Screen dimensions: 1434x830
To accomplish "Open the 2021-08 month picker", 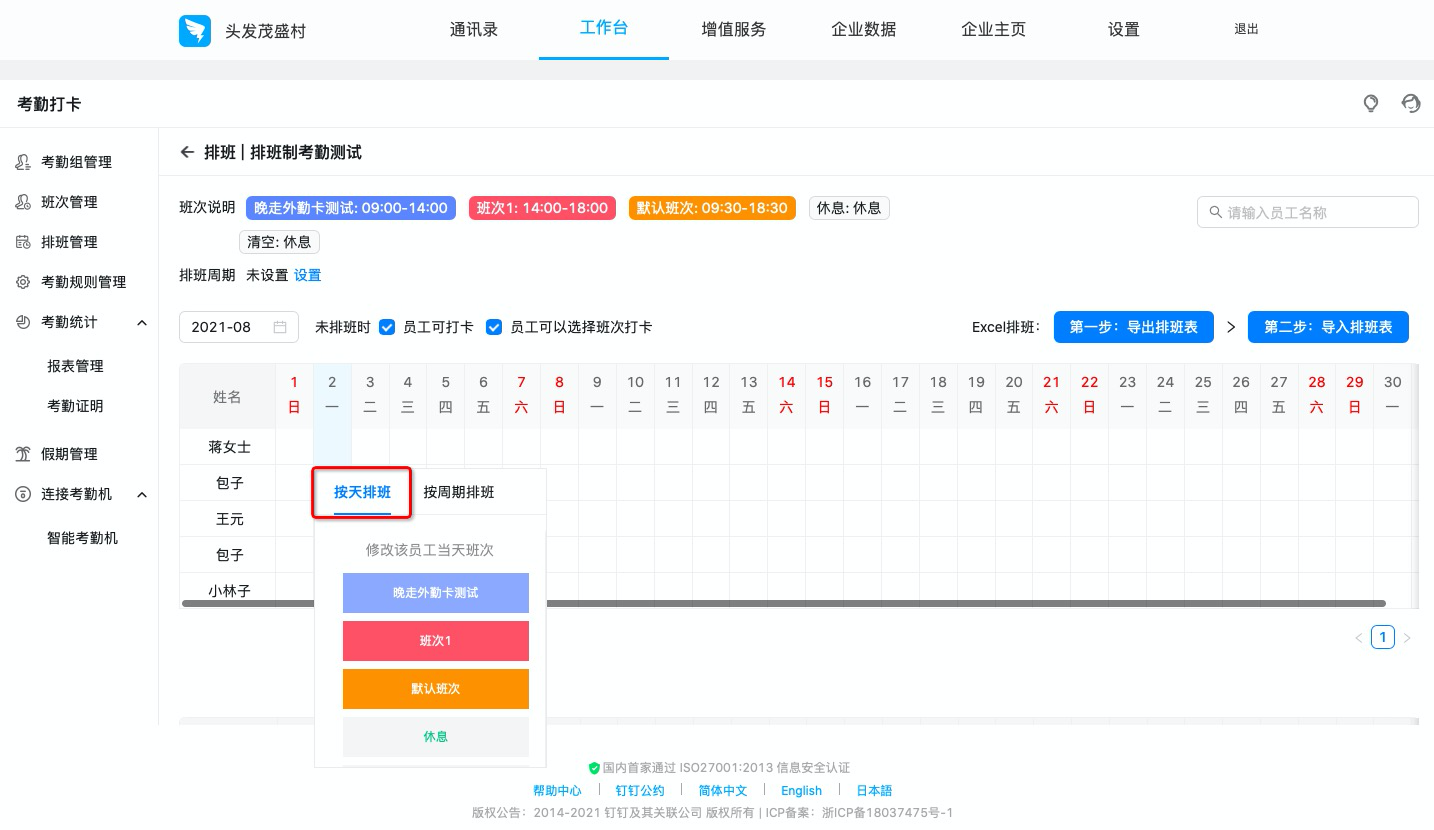I will (238, 326).
